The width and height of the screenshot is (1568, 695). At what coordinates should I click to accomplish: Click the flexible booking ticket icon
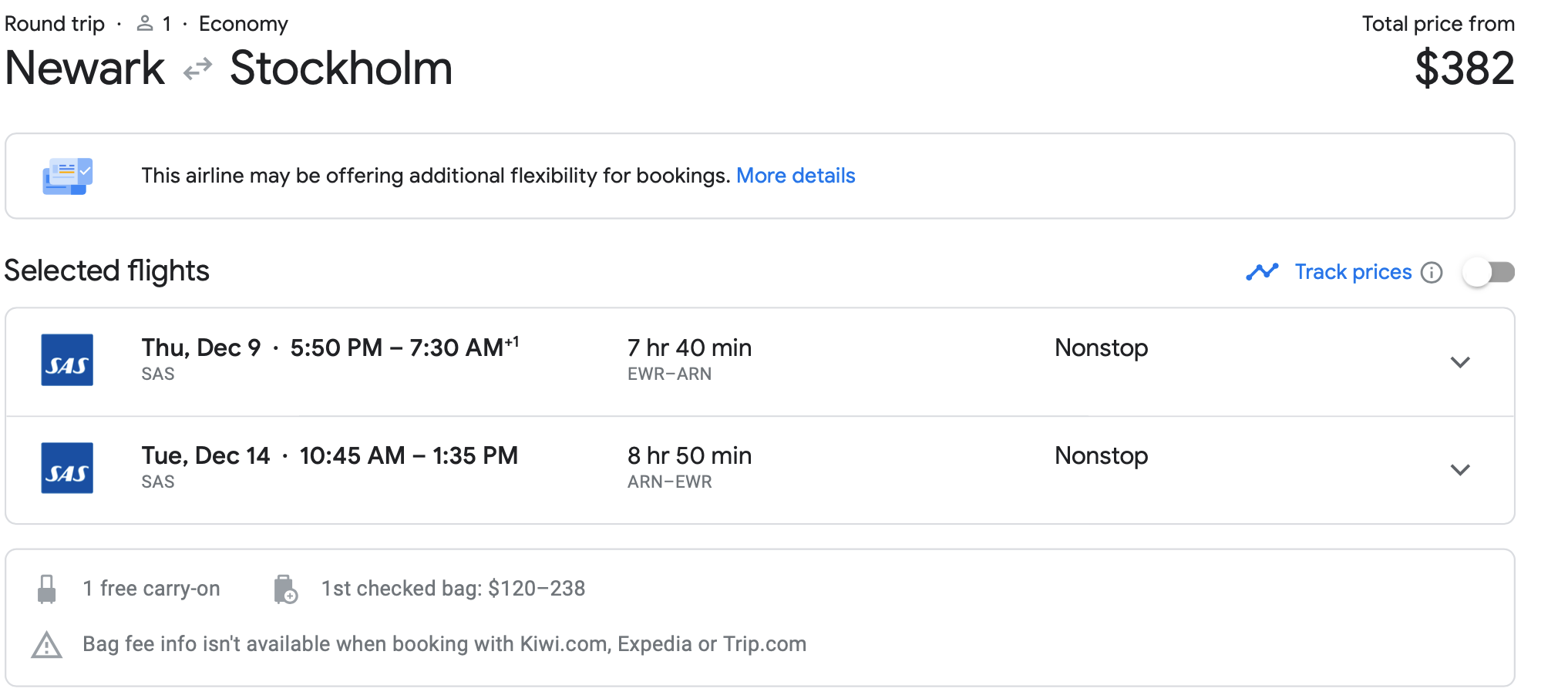point(67,176)
